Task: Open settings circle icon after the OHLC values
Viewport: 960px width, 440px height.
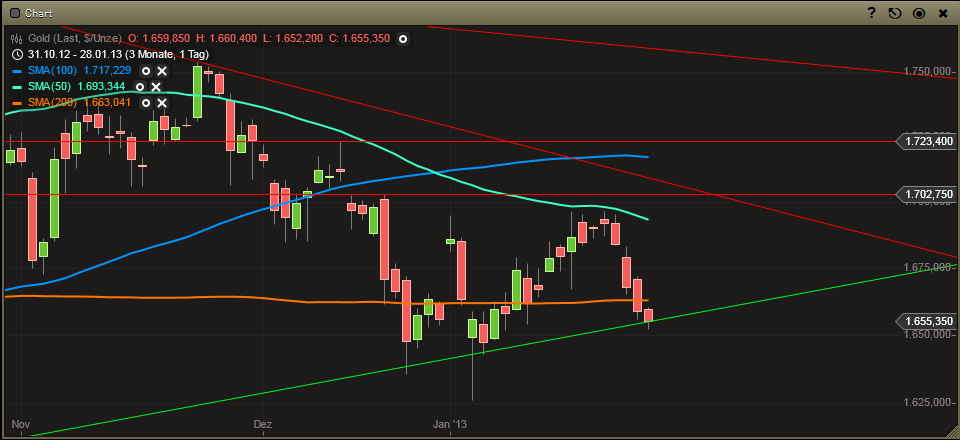Action: (x=403, y=39)
